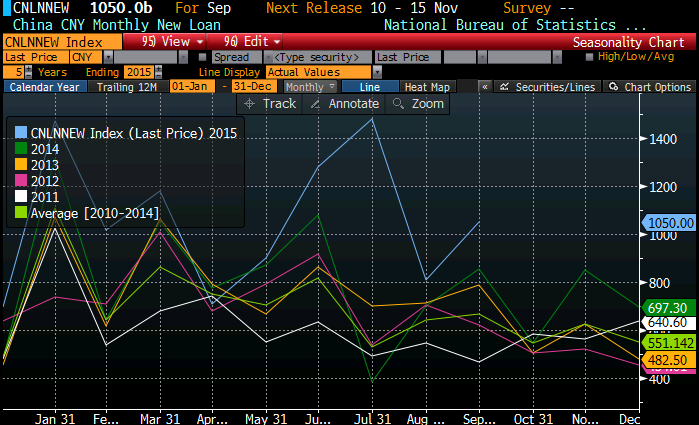Activate the Zoom magnifier tool
Image resolution: width=699 pixels, height=425 pixels.
click(418, 104)
